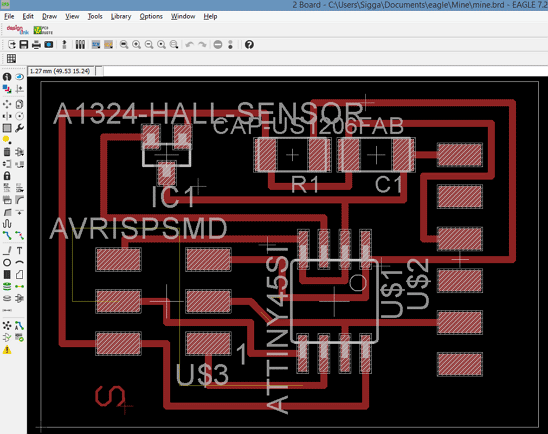The height and width of the screenshot is (434, 548).
Task: Run the Ratsnest tool
Action: 7,326
